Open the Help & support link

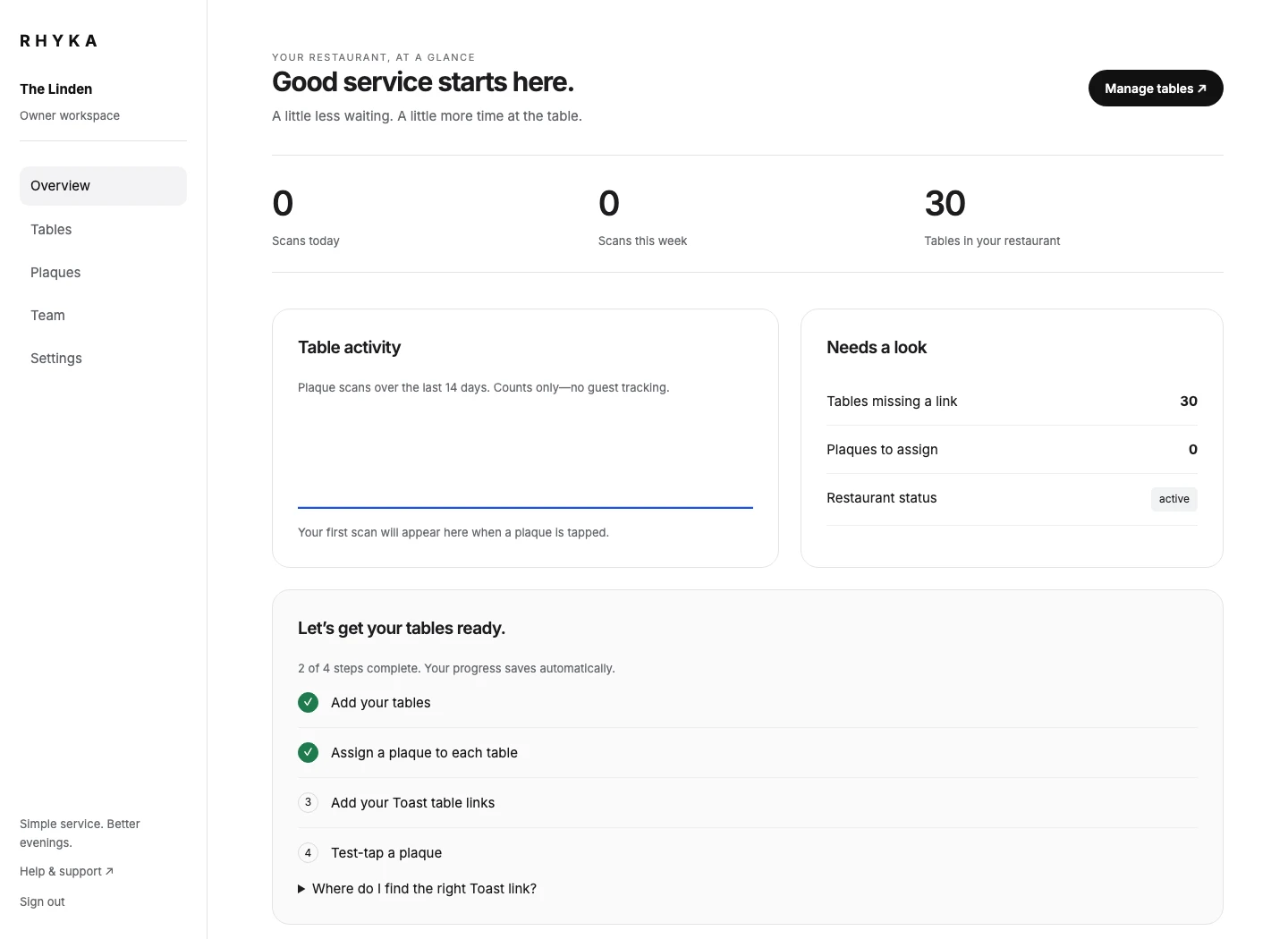(x=66, y=872)
